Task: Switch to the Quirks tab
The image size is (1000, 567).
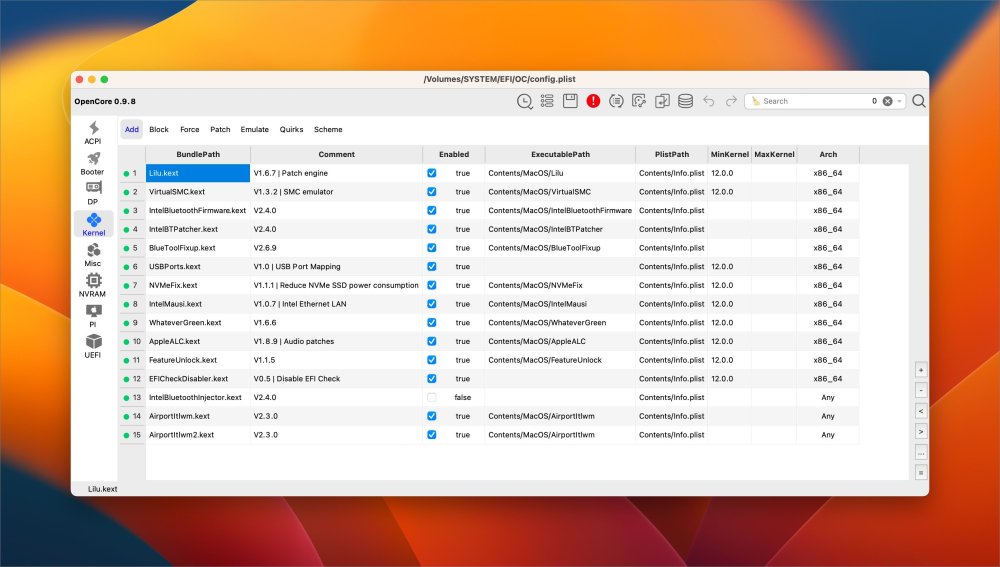Action: [x=291, y=129]
